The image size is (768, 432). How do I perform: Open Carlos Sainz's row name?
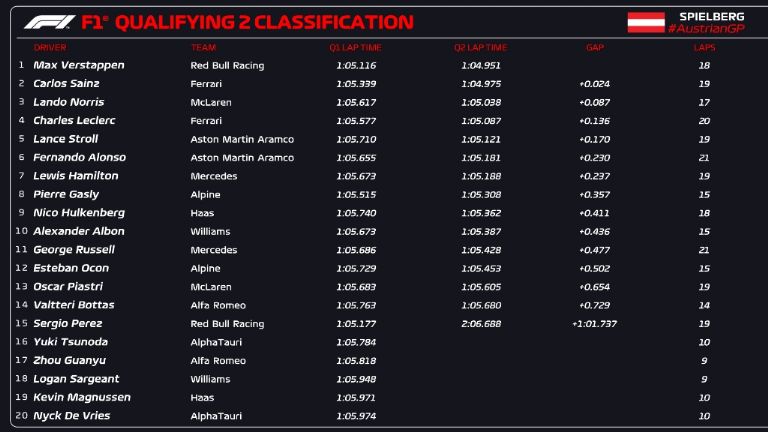point(66,84)
